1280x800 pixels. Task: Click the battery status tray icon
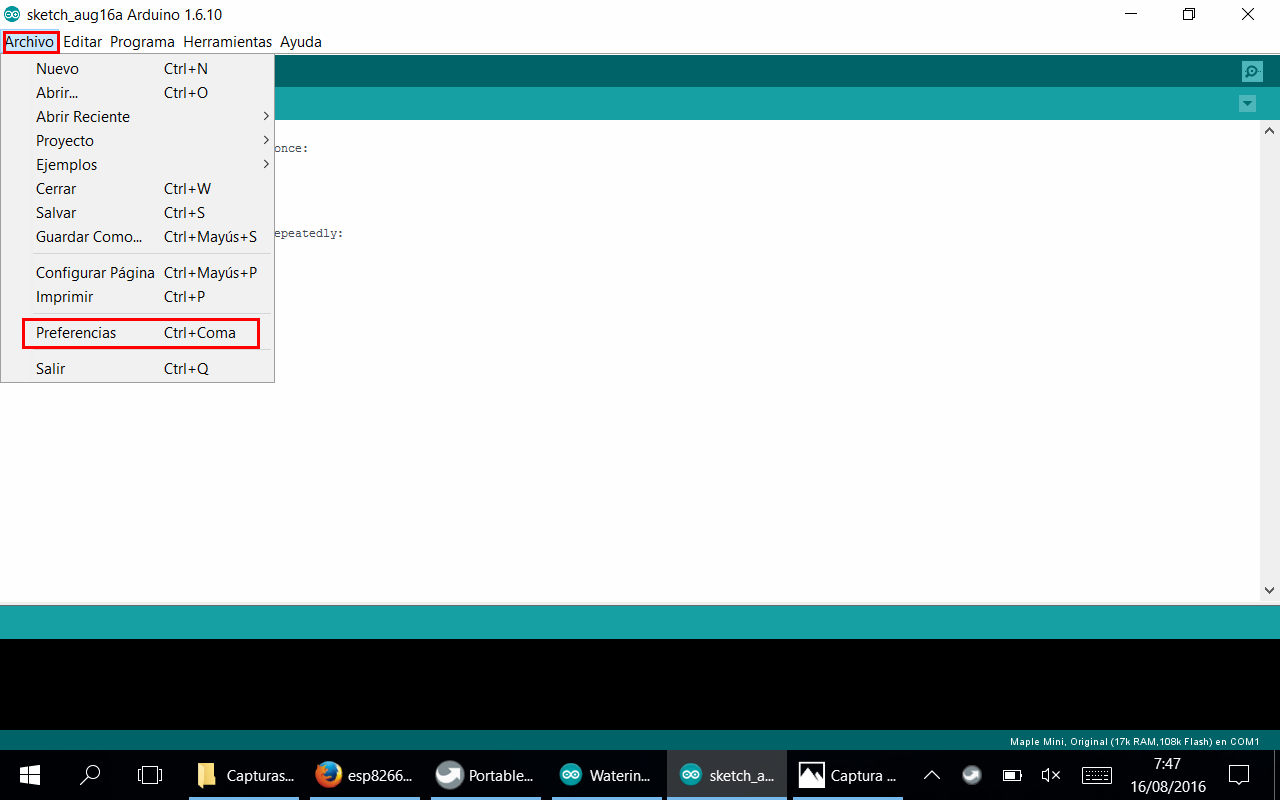[x=1012, y=775]
